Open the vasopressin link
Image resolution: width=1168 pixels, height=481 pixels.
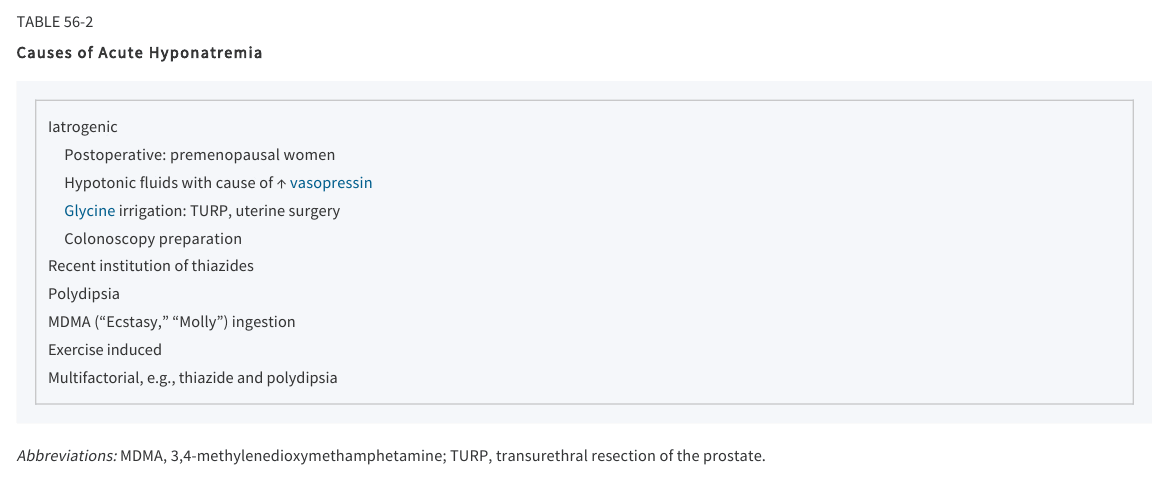click(x=331, y=183)
